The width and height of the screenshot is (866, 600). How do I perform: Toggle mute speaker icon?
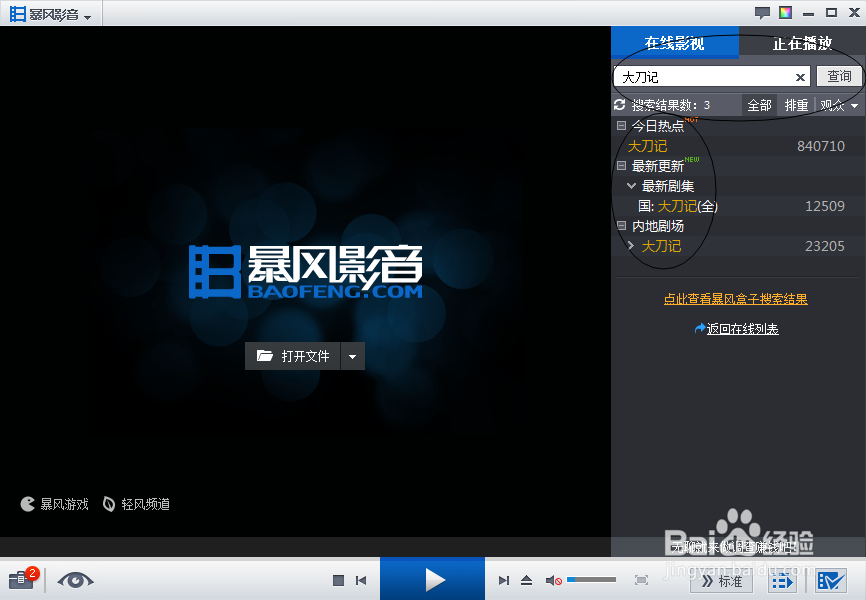553,580
